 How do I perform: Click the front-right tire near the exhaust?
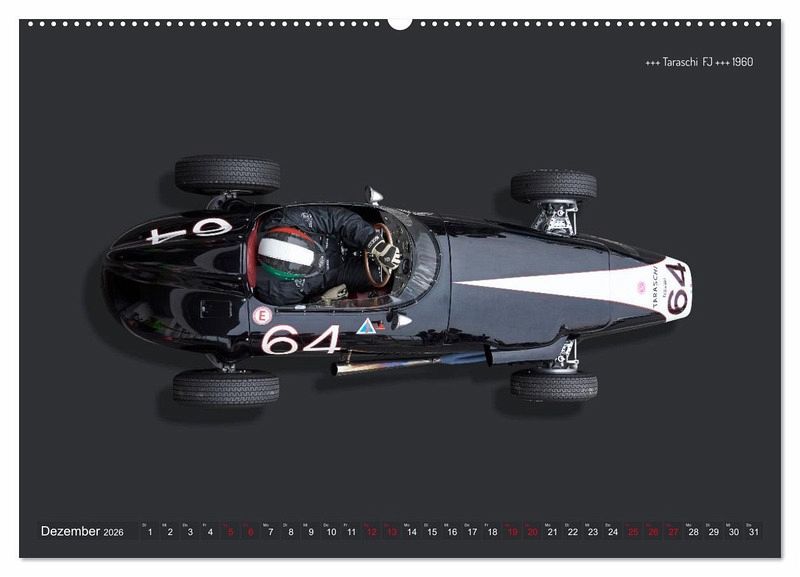tap(553, 385)
